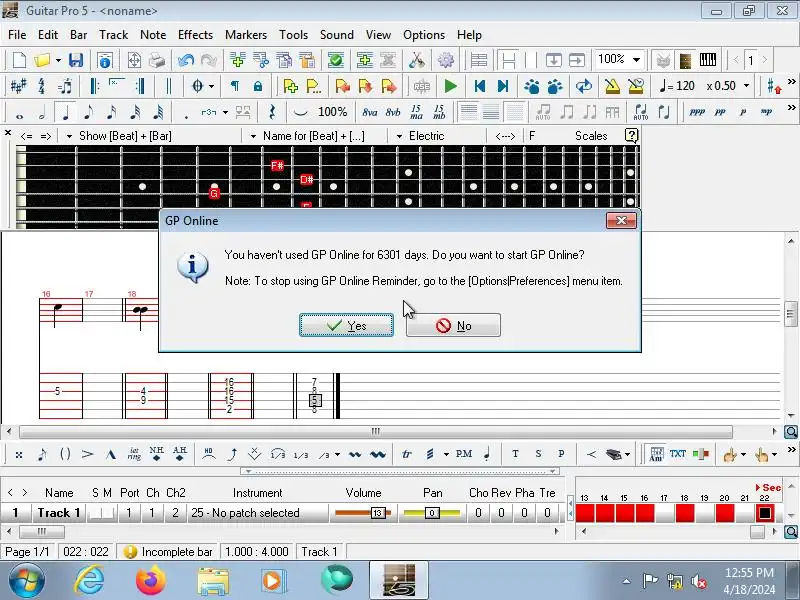
Task: Click the instrument cell '25 - No patch selected'
Action: [x=258, y=513]
